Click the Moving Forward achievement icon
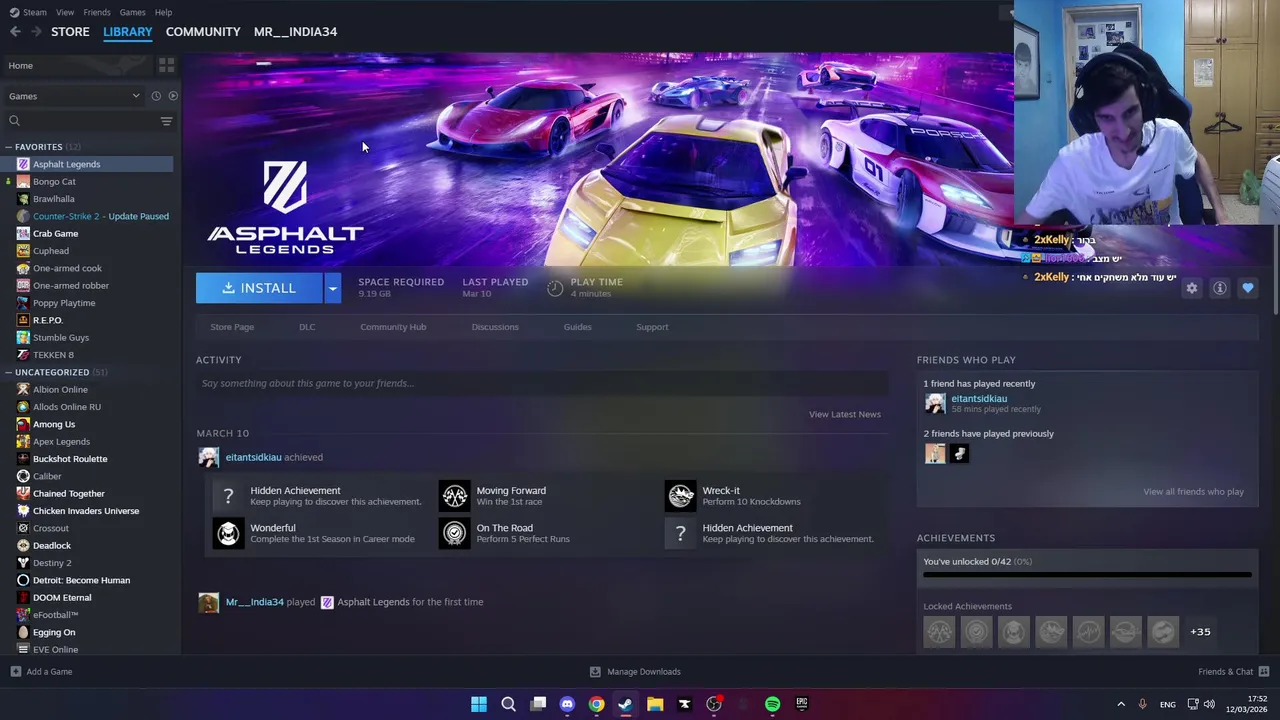 pos(455,495)
